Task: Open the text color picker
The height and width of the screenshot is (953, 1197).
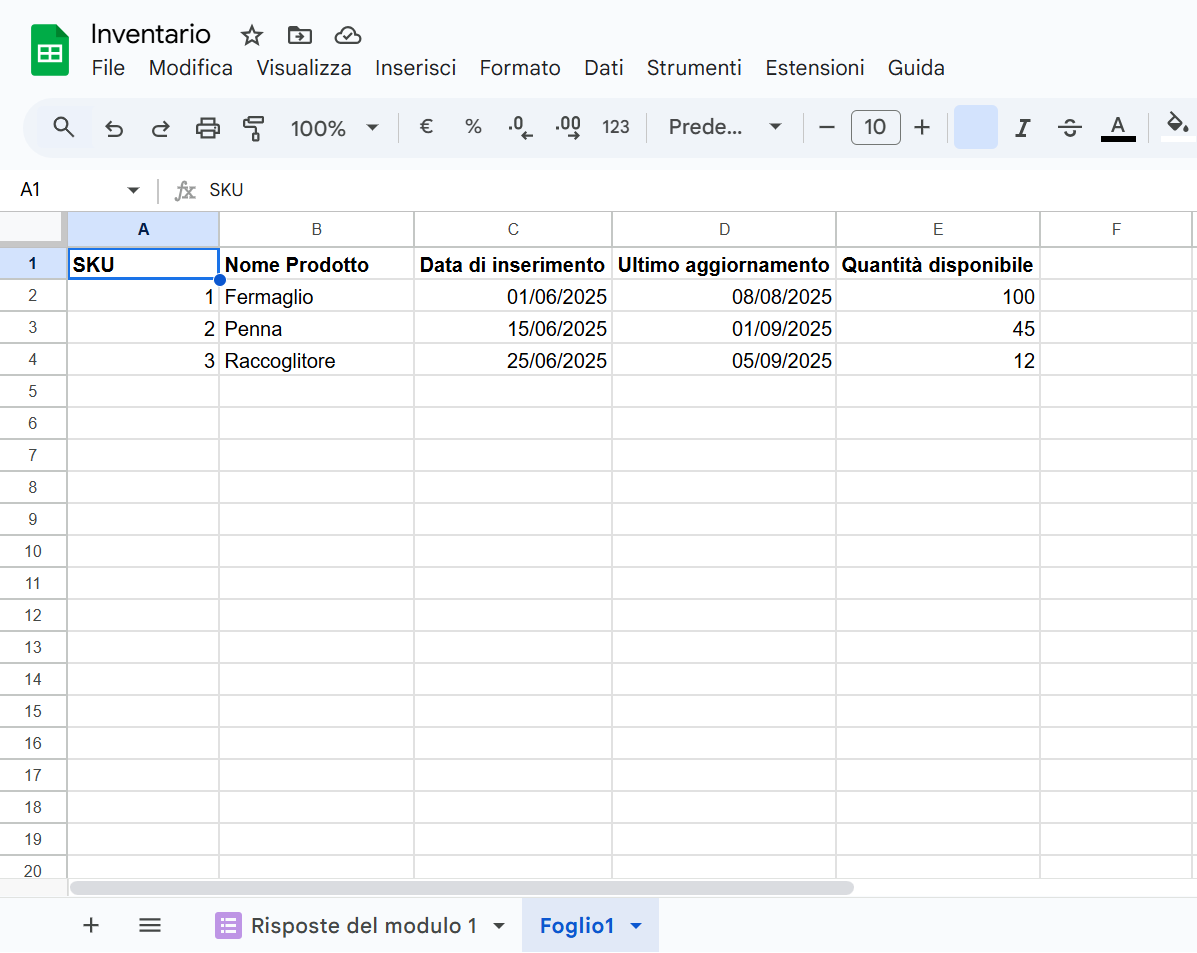Action: pos(1118,128)
